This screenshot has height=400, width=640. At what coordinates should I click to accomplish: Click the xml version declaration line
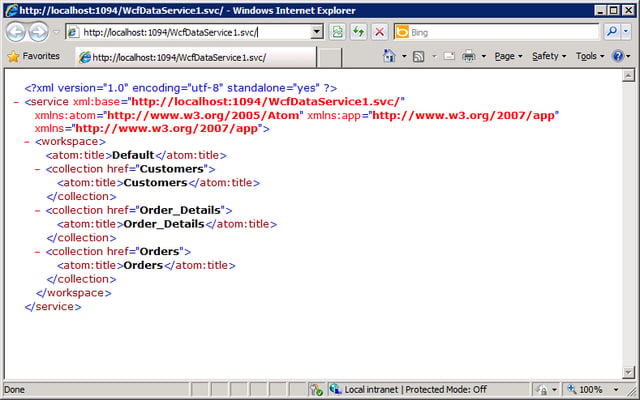pyautogui.click(x=181, y=88)
